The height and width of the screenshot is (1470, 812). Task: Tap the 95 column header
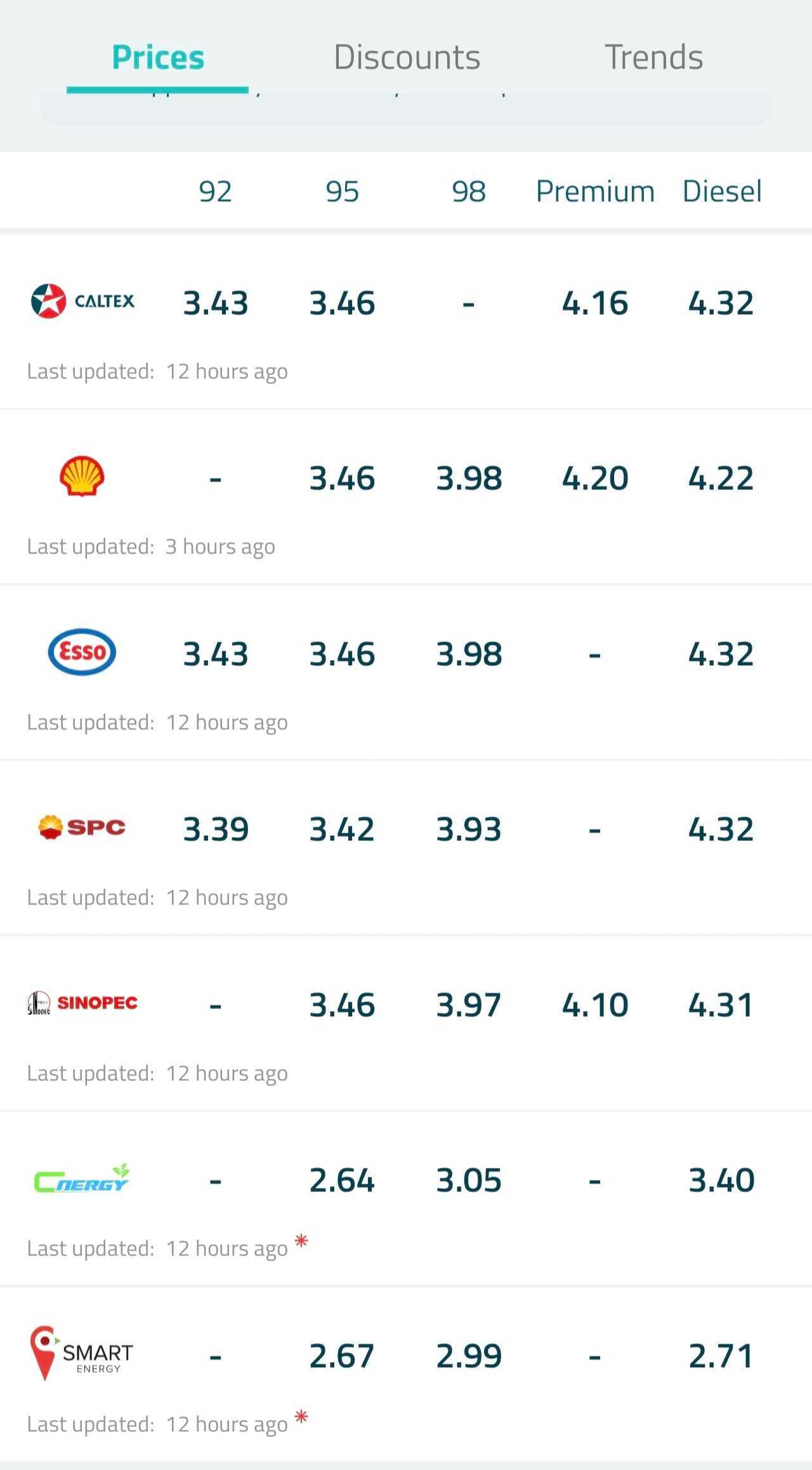342,191
